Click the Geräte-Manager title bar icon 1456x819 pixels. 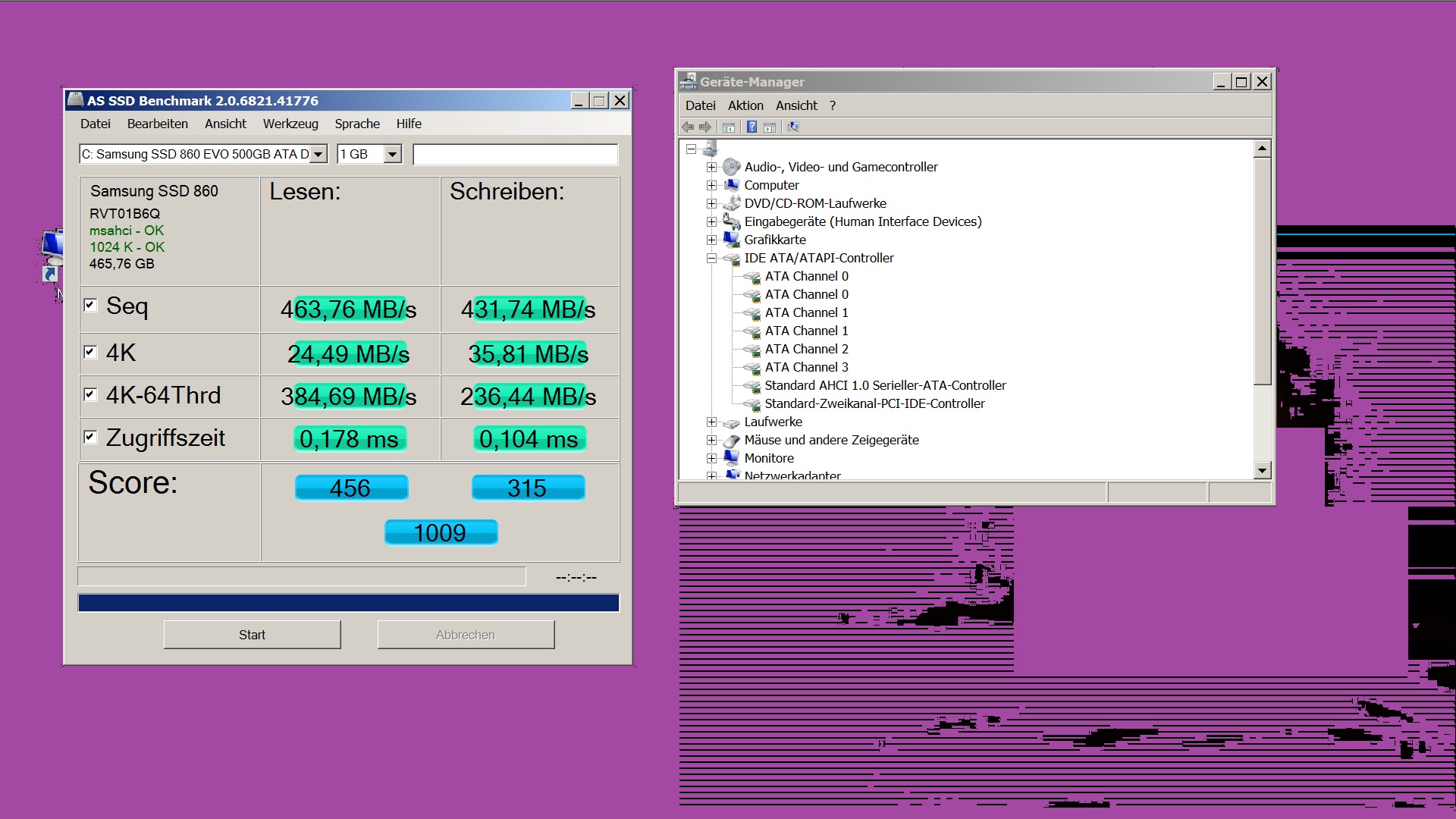[x=688, y=80]
